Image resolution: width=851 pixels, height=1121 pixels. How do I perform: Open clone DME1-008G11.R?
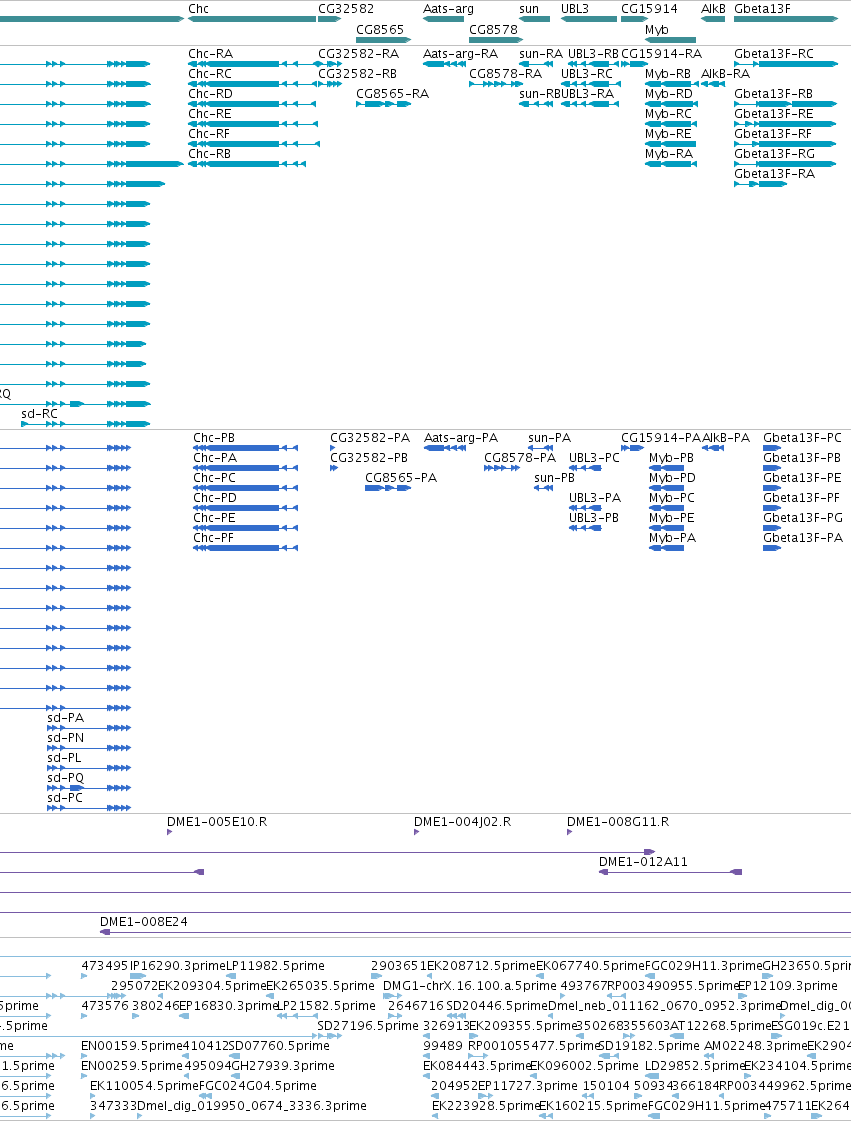pos(618,822)
